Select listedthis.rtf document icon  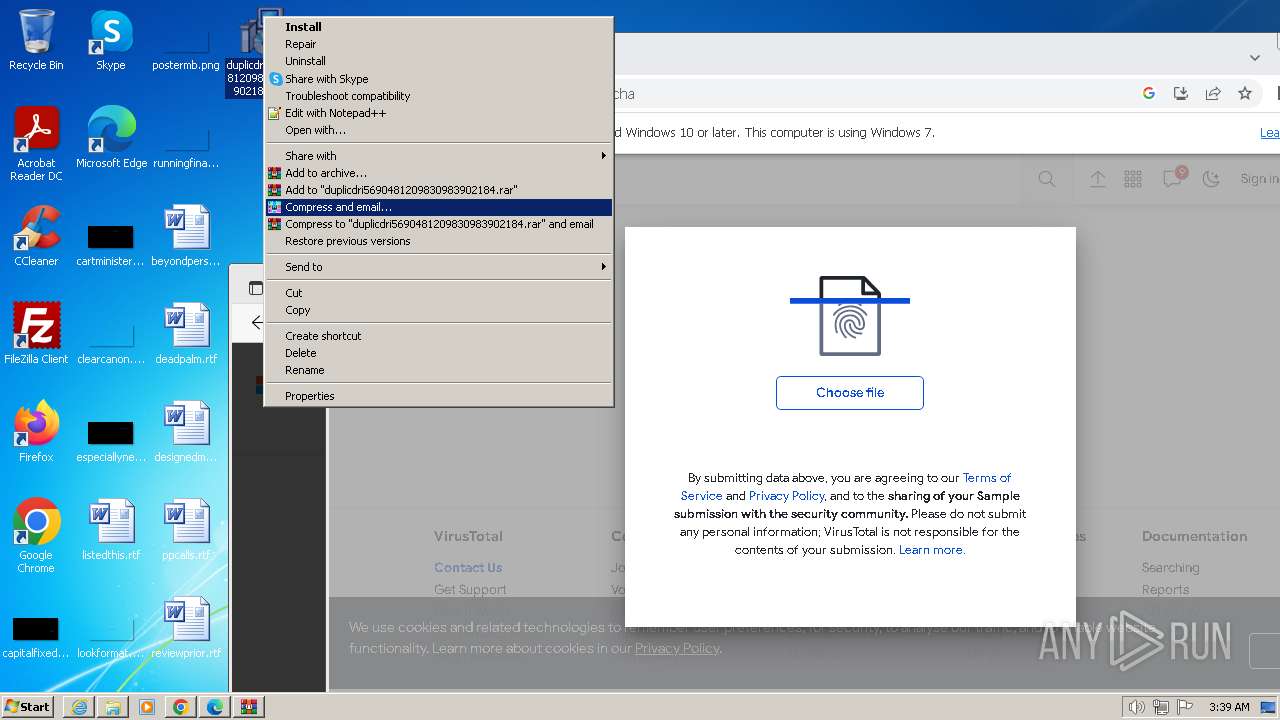click(111, 530)
